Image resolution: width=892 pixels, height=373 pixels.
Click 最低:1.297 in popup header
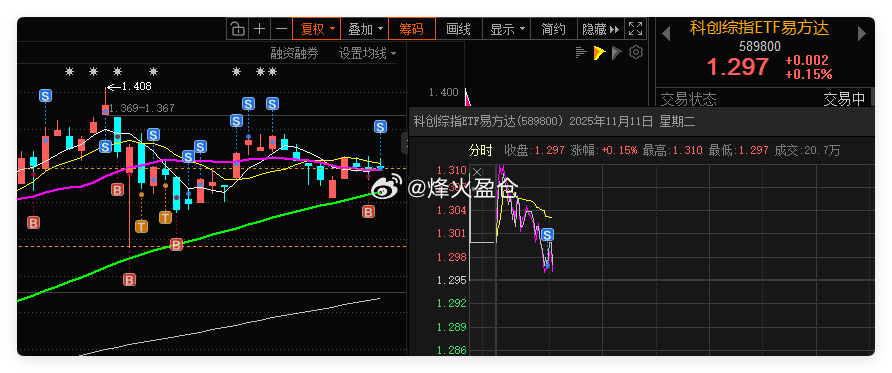(739, 150)
